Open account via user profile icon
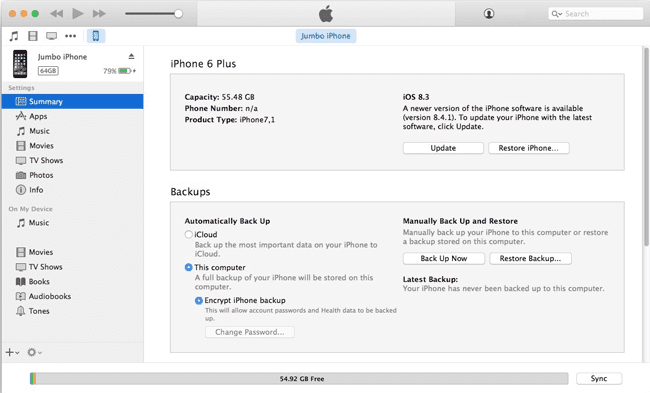650x393 pixels. pyautogui.click(x=489, y=14)
